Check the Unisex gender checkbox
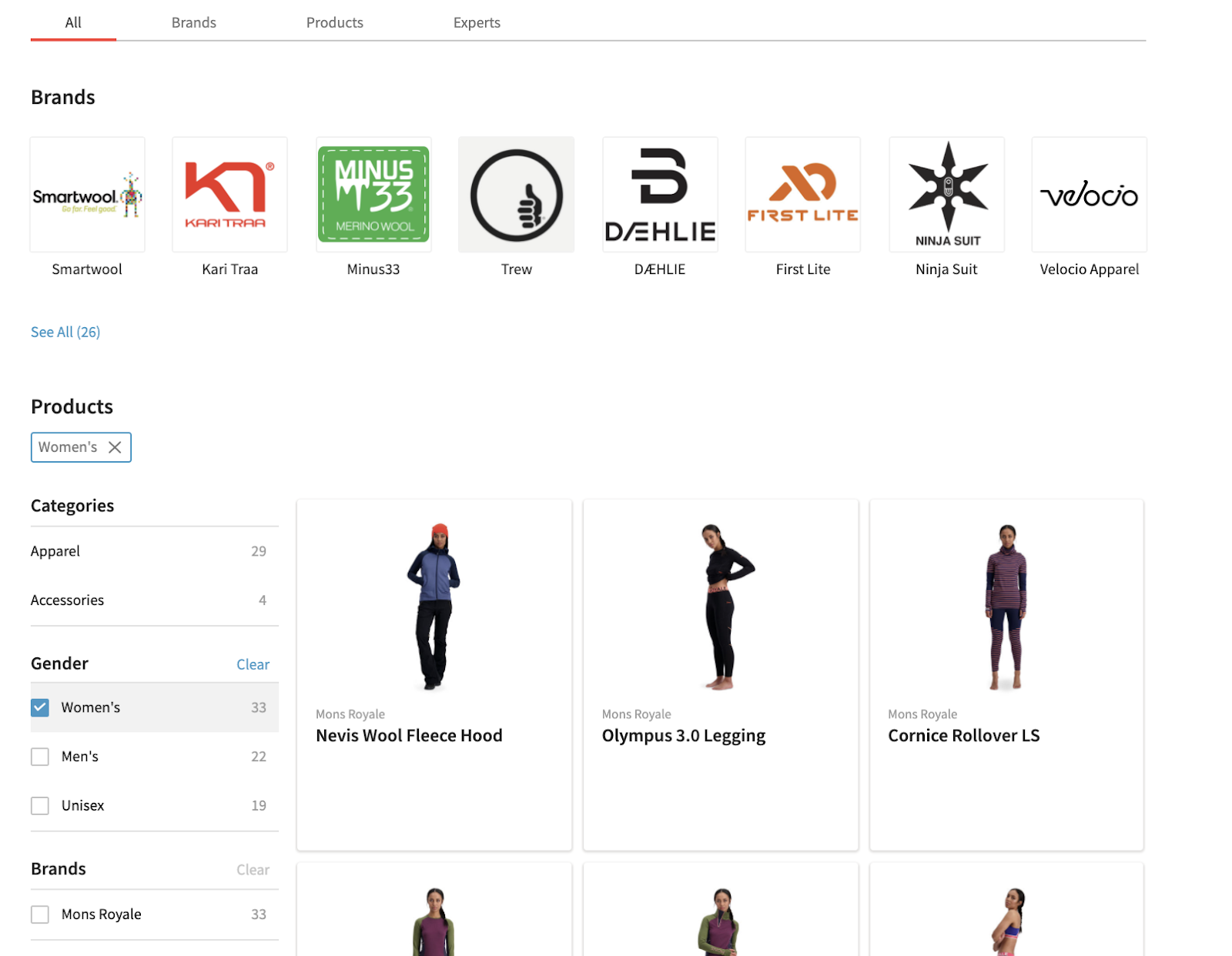The width and height of the screenshot is (1232, 956). pyautogui.click(x=40, y=806)
